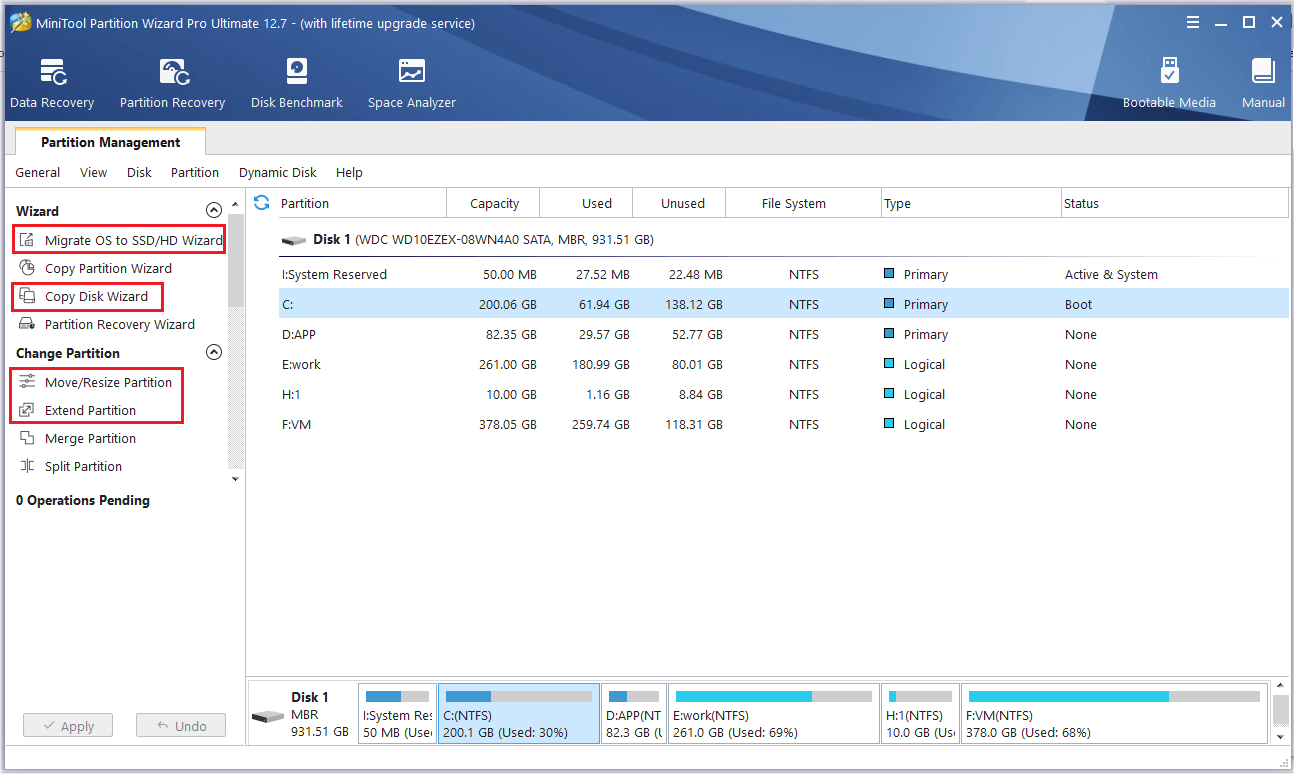Click the Disk 1 drive icon in disk map
Viewport: 1296px width, 774px height.
[x=267, y=717]
